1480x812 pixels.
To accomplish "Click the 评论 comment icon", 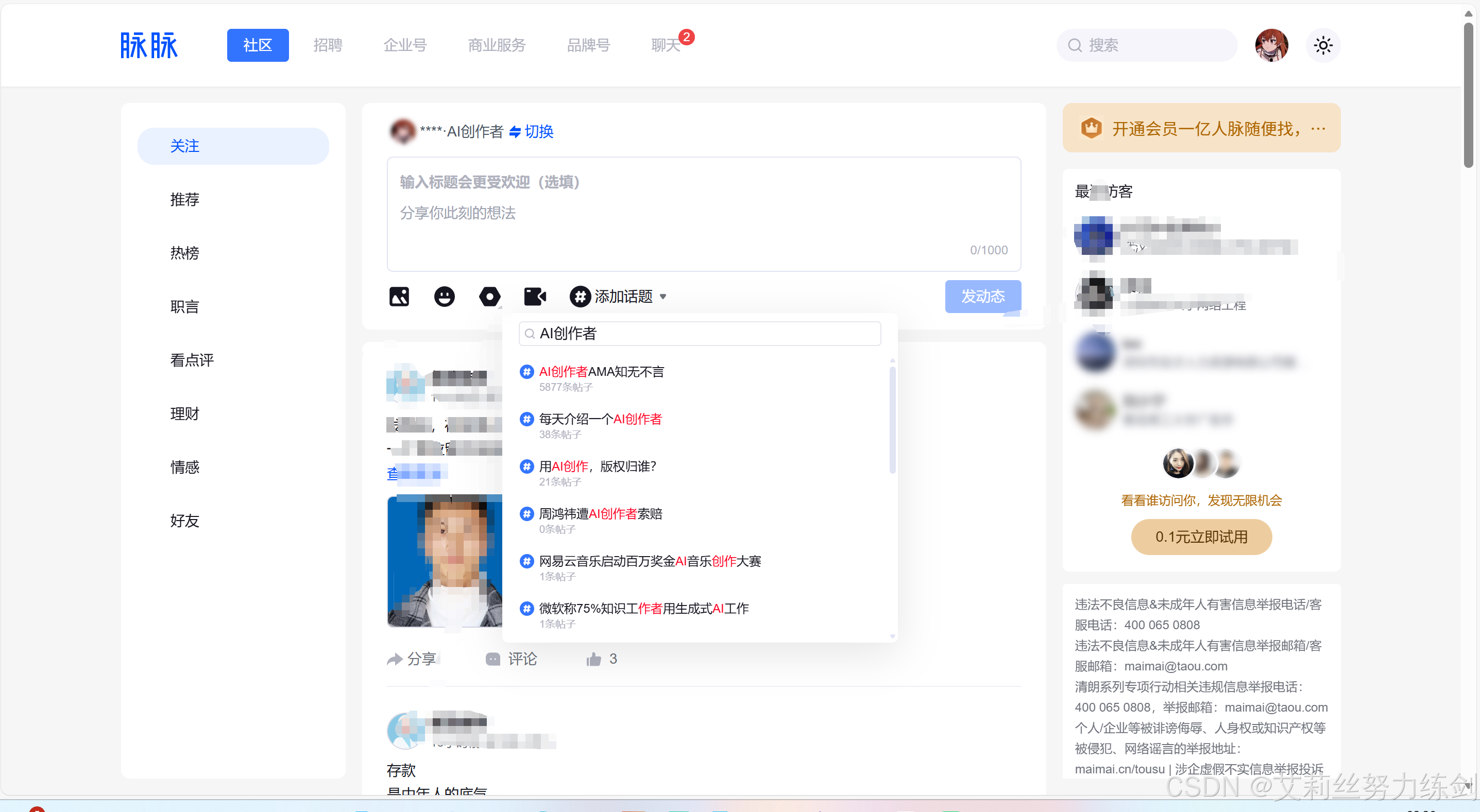I will 493,659.
